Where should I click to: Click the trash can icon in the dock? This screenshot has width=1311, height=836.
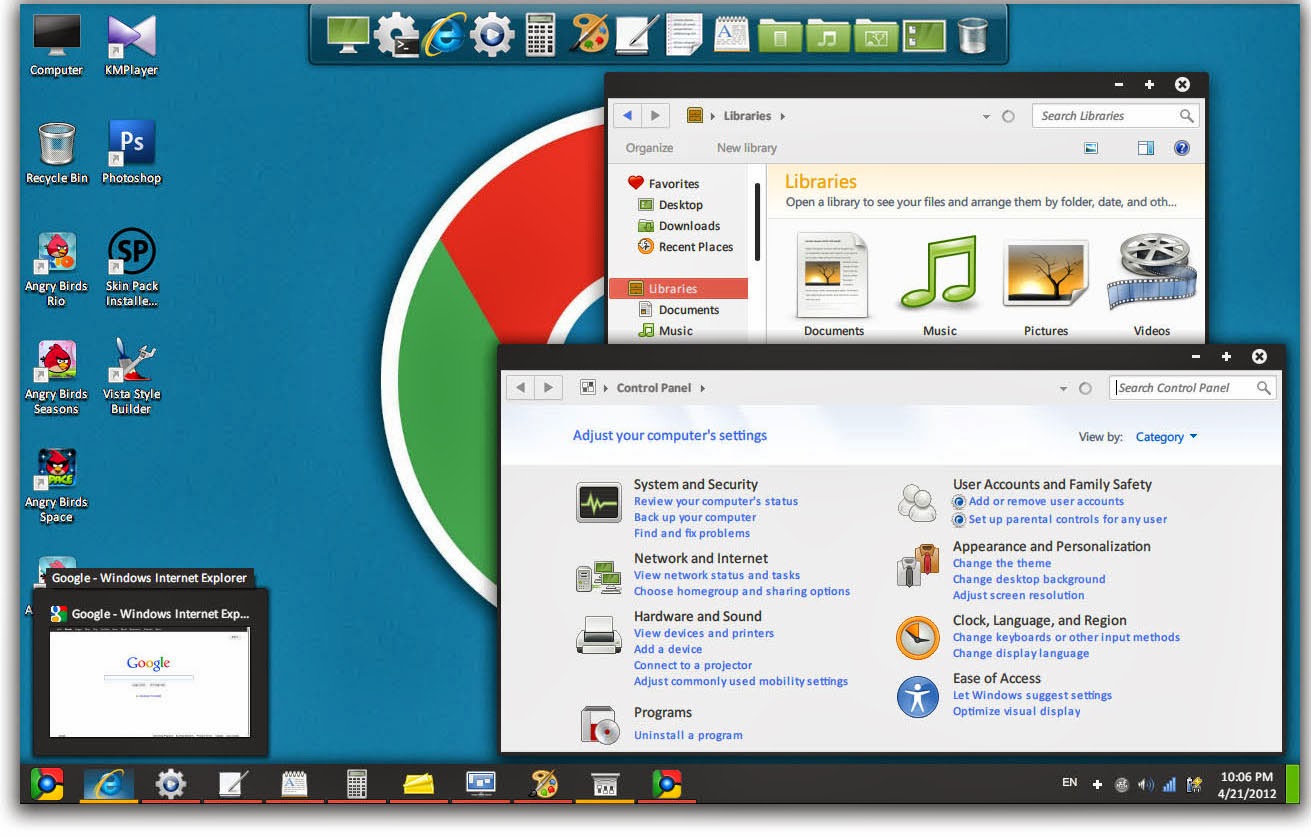coord(973,33)
